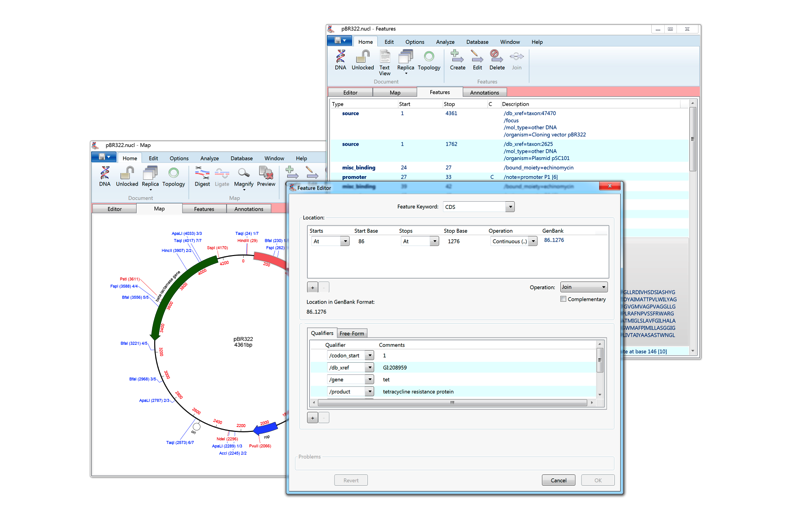800x516 pixels.
Task: Click OK button in Feature Editor
Action: tap(598, 480)
